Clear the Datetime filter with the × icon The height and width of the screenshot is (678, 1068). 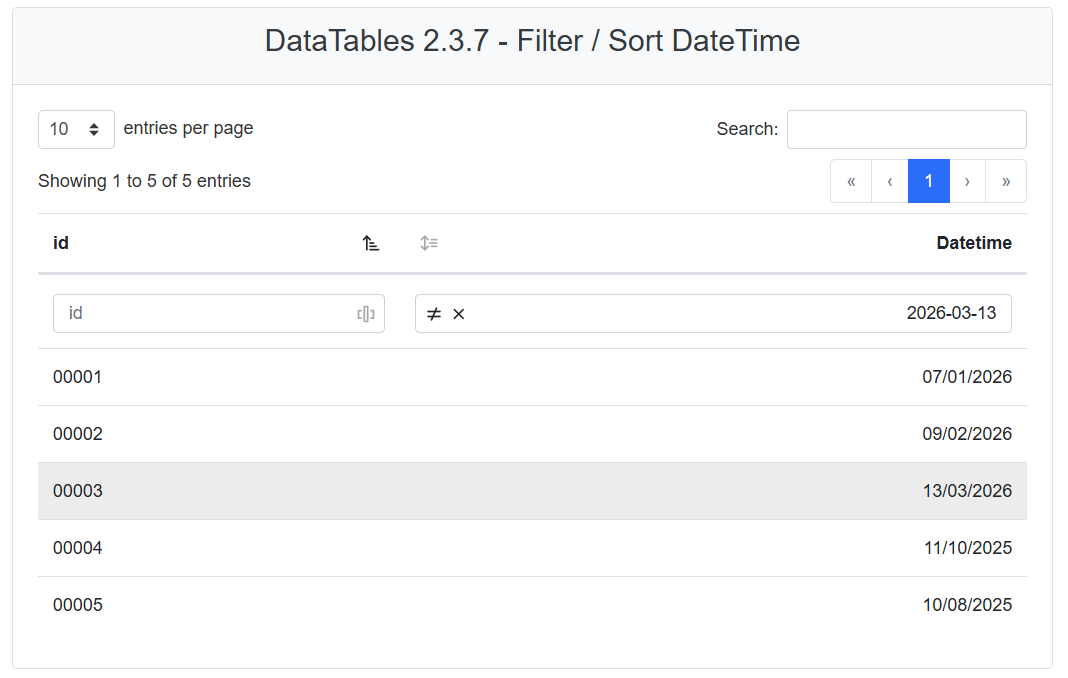point(459,314)
